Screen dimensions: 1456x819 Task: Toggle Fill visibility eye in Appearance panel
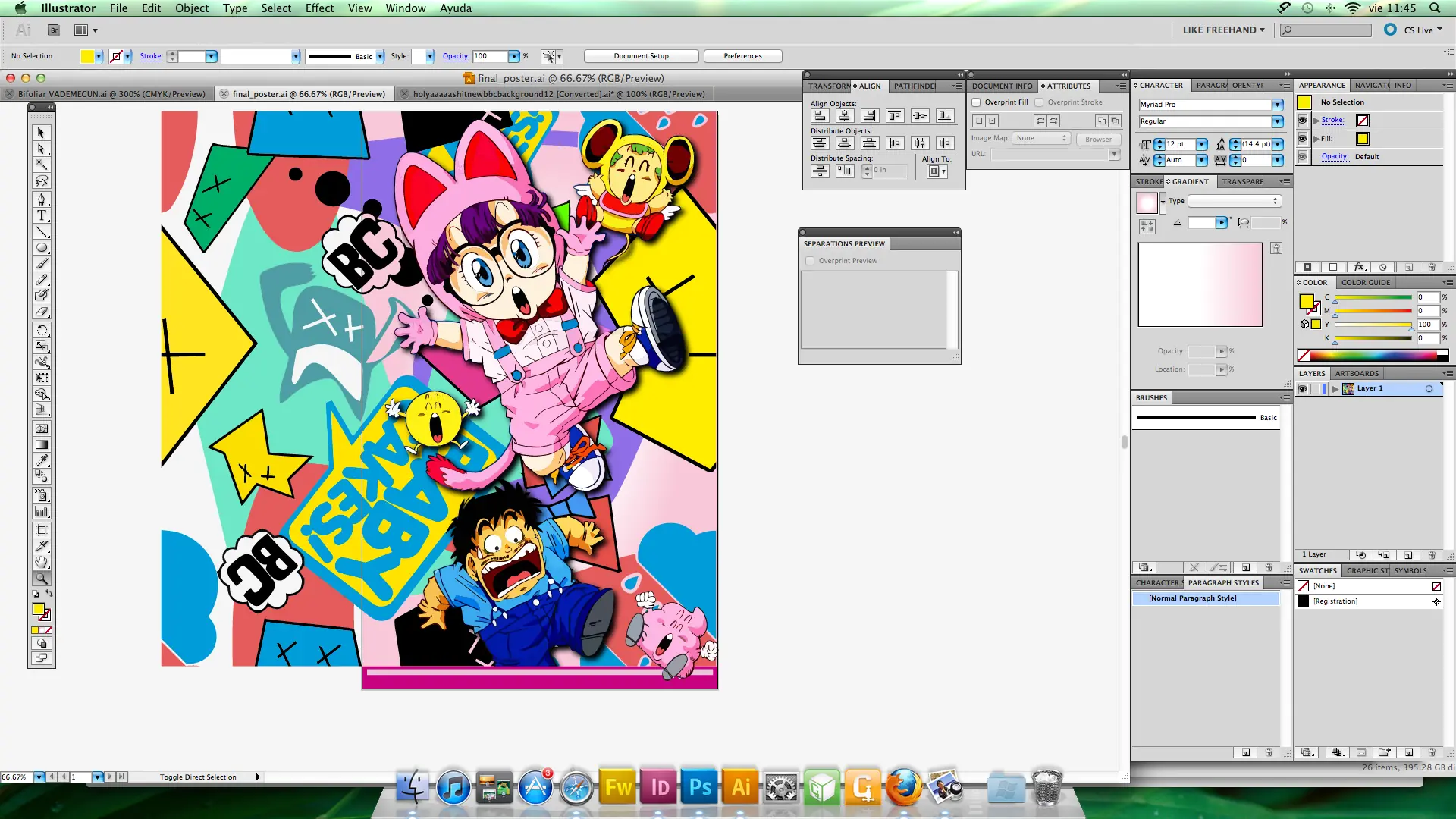(x=1303, y=139)
